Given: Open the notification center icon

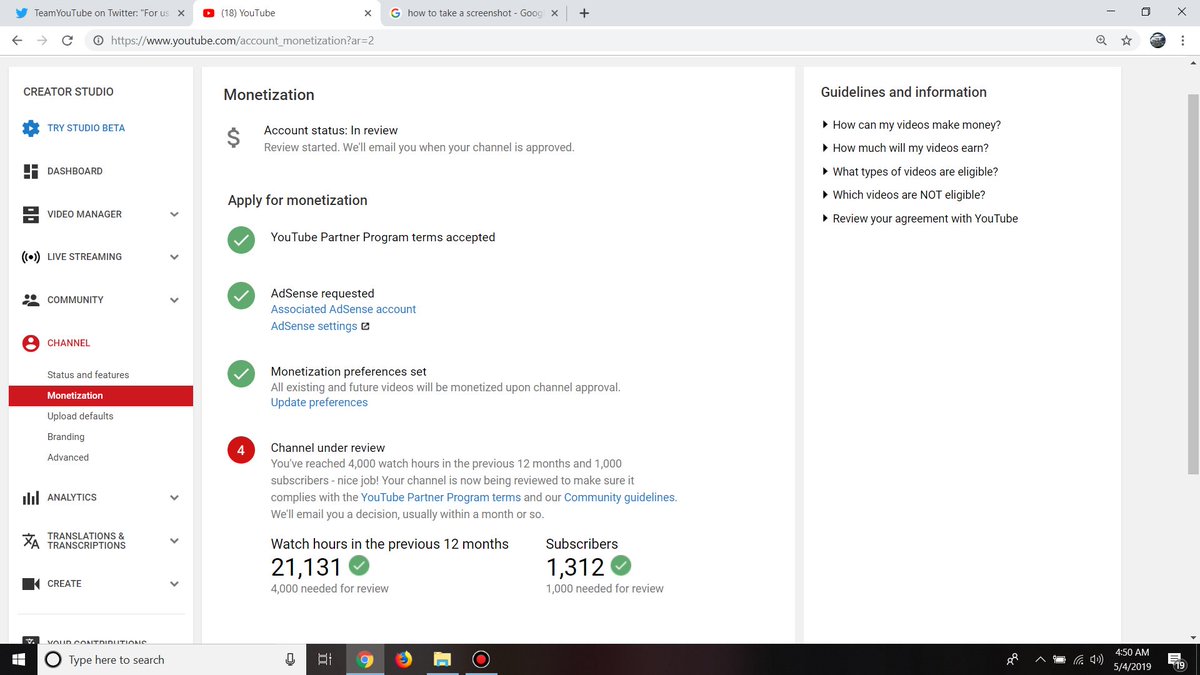Looking at the screenshot, I should click(1177, 660).
